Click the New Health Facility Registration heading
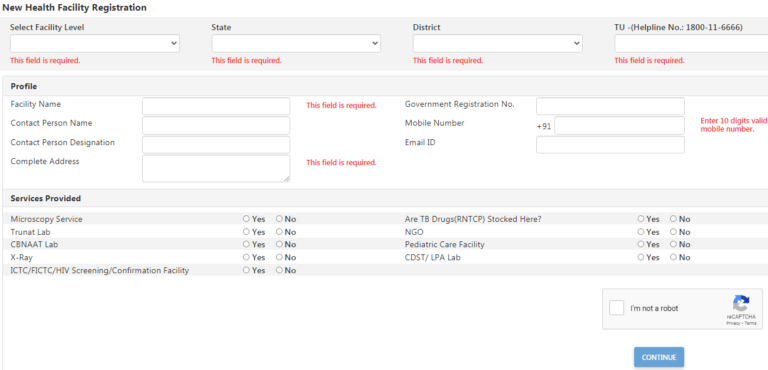The width and height of the screenshot is (768, 370). (x=74, y=8)
